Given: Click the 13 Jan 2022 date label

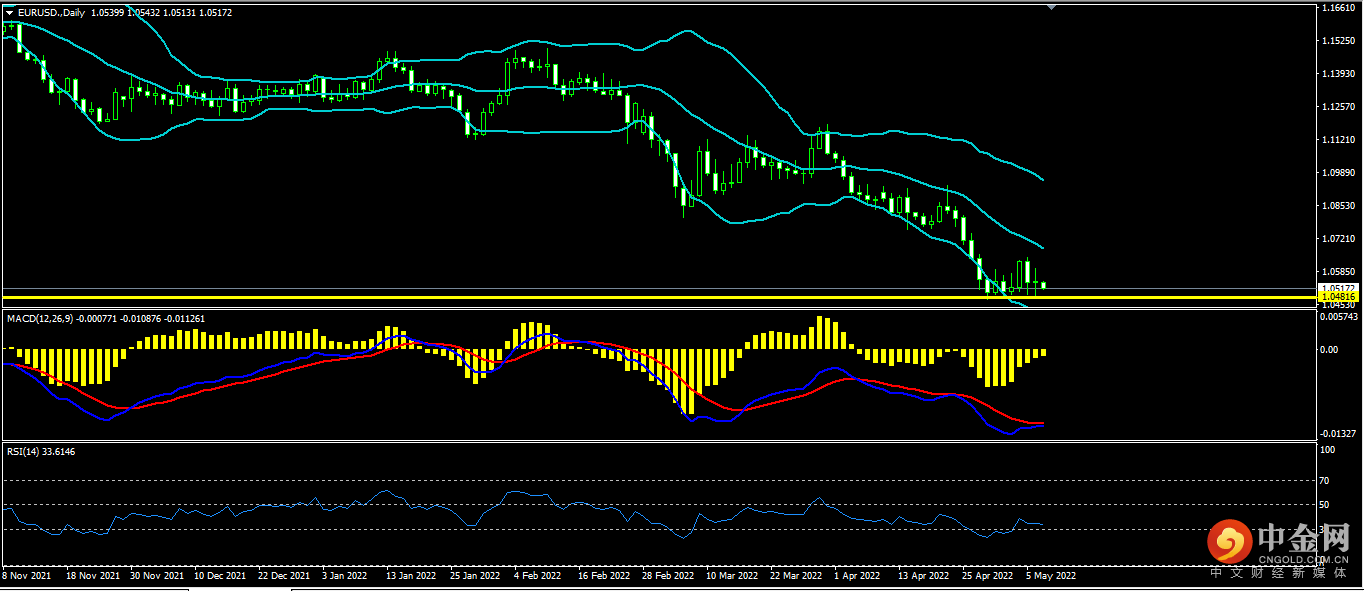Looking at the screenshot, I should [411, 576].
